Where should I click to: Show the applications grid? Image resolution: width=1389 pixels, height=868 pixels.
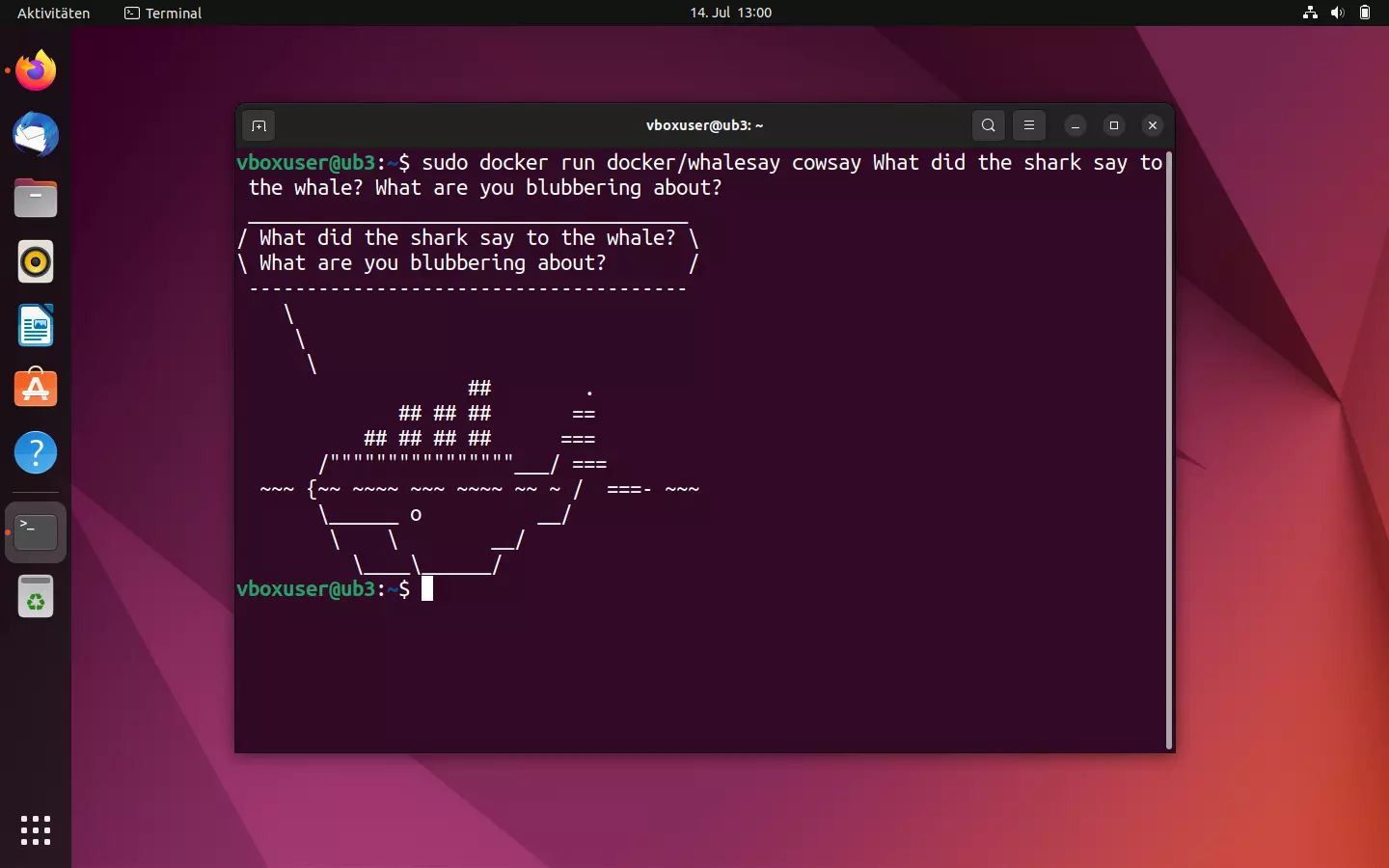(x=35, y=830)
